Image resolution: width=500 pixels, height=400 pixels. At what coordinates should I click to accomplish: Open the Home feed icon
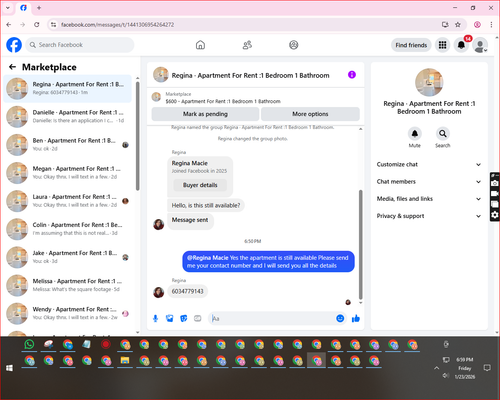click(200, 45)
